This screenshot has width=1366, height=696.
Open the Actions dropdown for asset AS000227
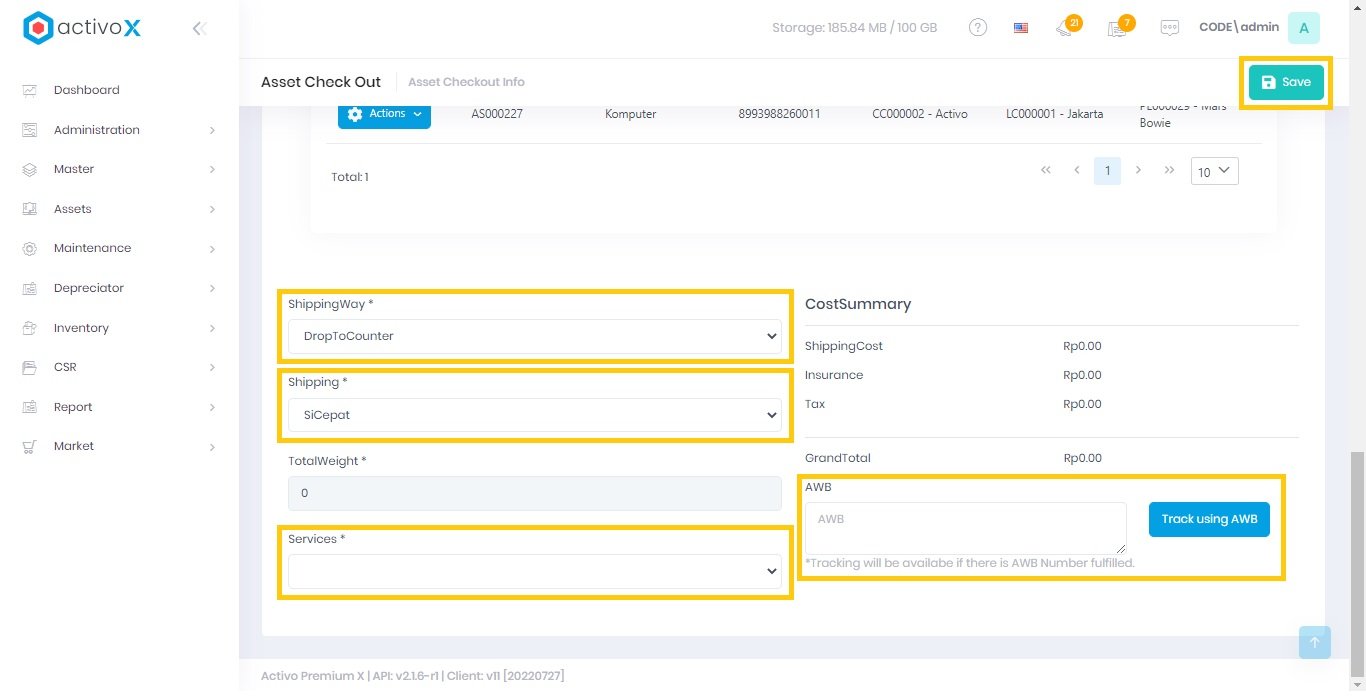tap(384, 114)
